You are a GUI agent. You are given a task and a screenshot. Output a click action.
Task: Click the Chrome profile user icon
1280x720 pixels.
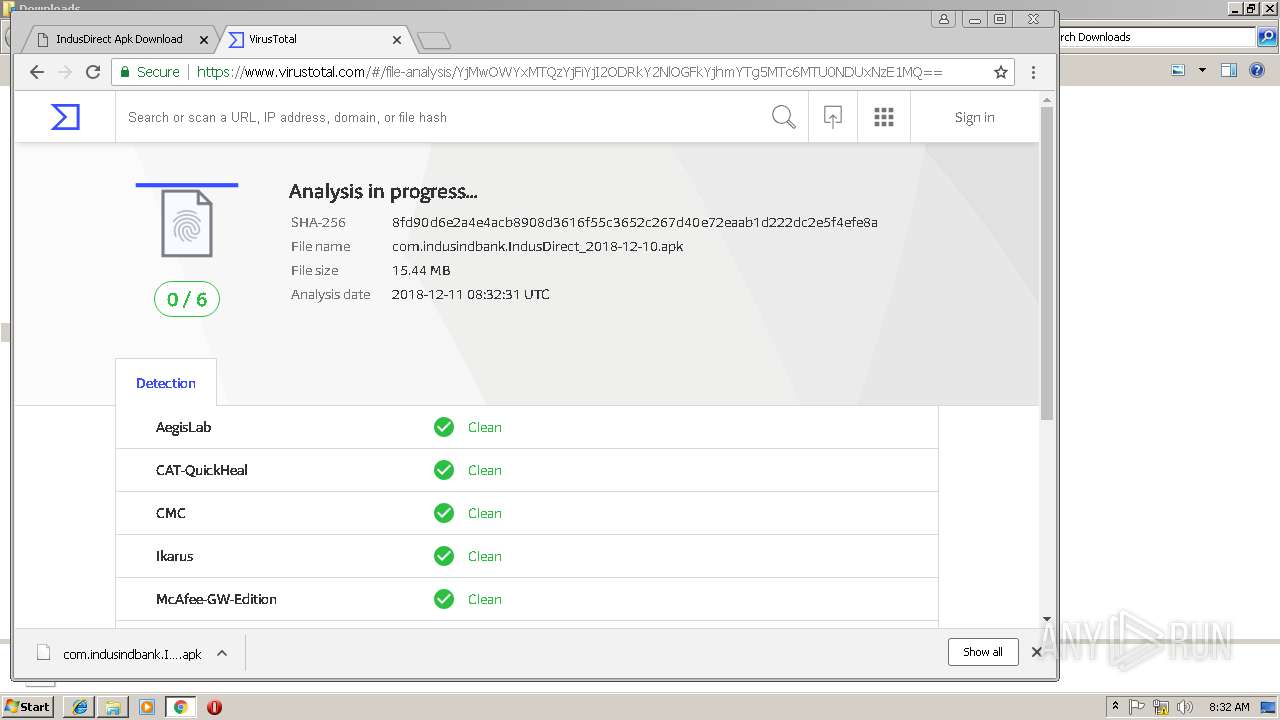tap(944, 19)
